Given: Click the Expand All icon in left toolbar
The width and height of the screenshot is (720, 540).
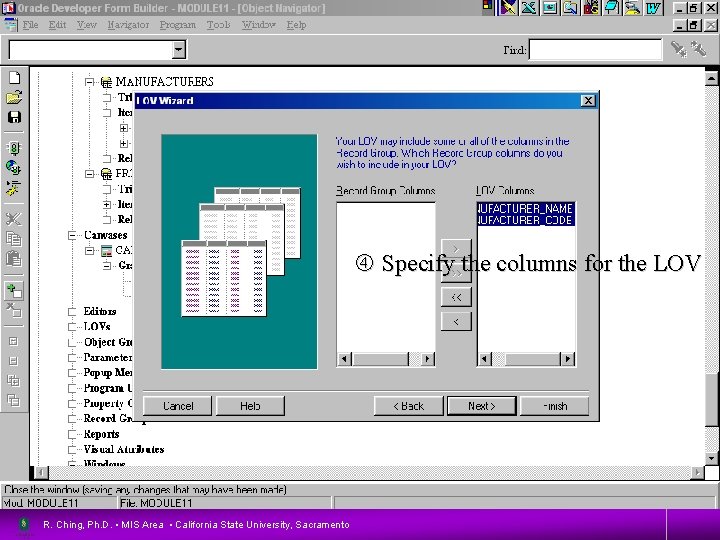Looking at the screenshot, I should pyautogui.click(x=14, y=380).
